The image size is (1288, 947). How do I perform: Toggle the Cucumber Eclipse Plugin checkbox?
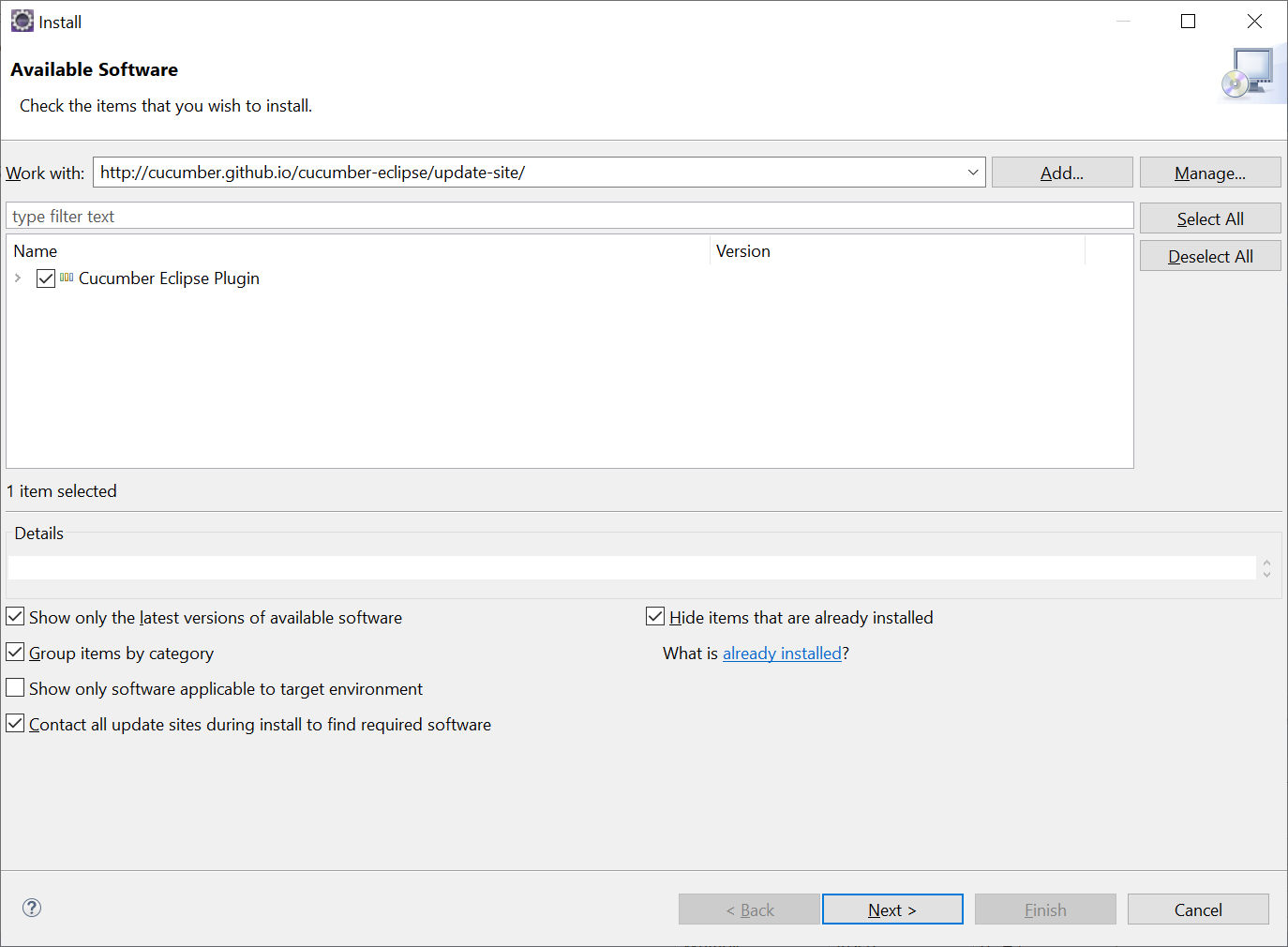tap(46, 278)
